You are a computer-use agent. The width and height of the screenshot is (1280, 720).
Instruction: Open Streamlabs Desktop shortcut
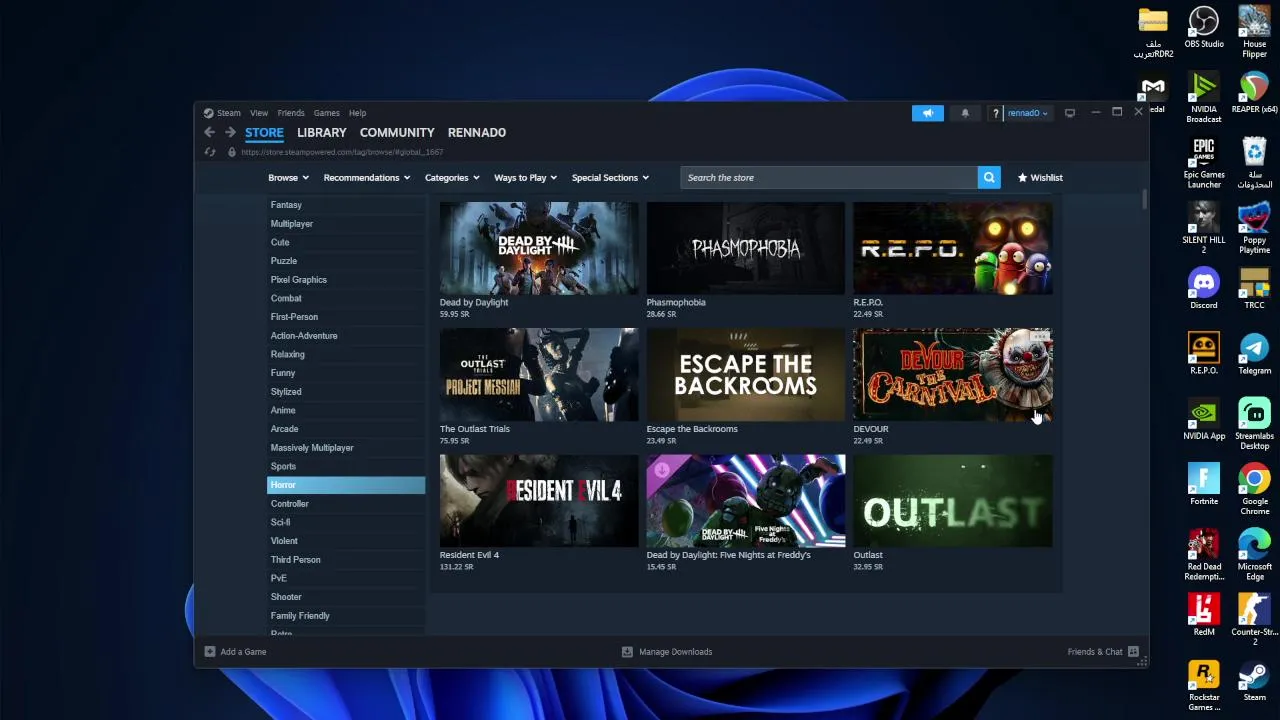coord(1254,424)
